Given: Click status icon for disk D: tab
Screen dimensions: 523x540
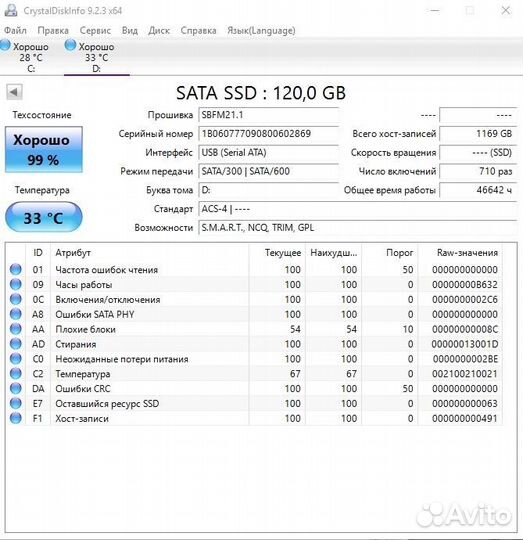Looking at the screenshot, I should tap(70, 45).
